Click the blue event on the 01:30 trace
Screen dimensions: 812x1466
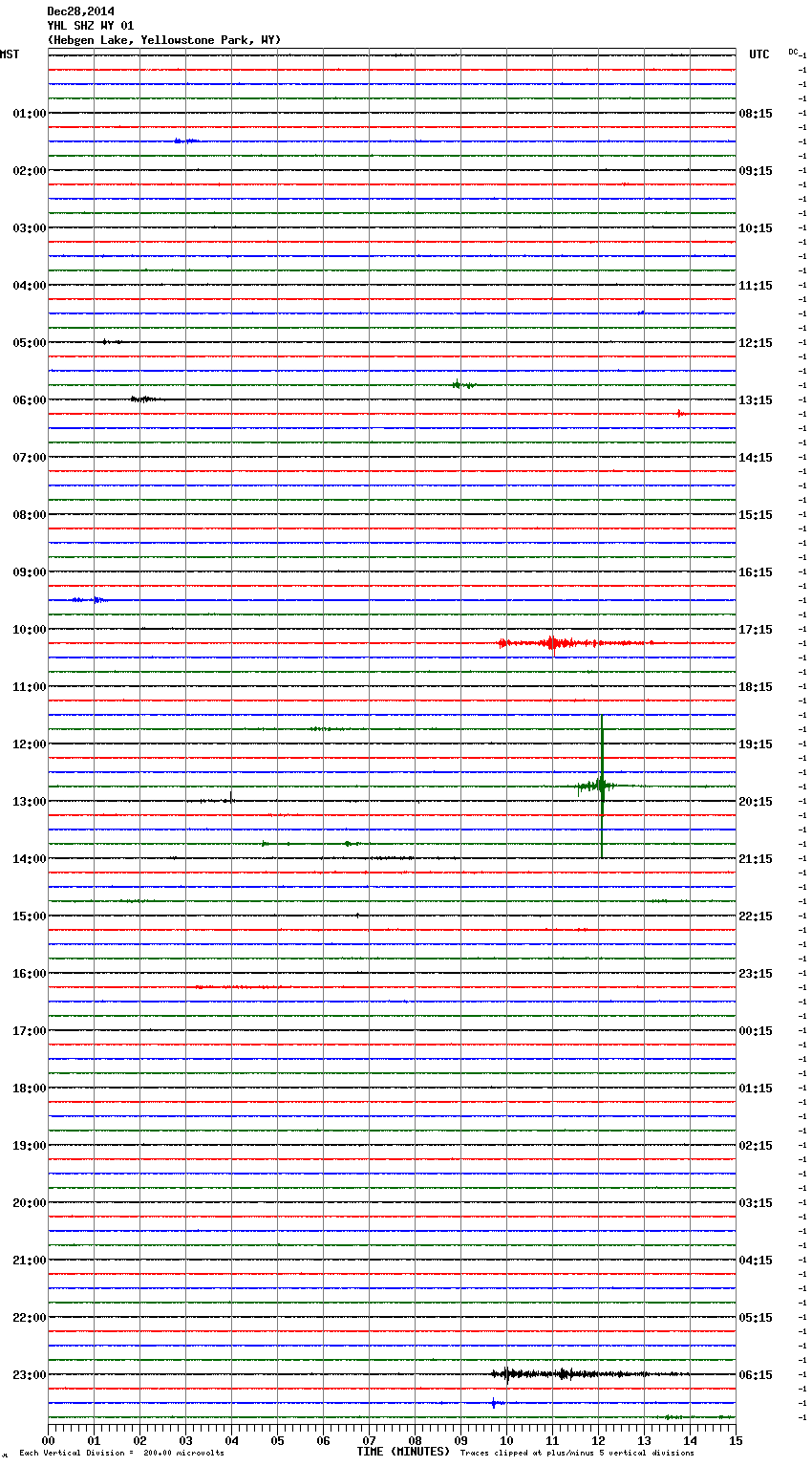point(186,140)
